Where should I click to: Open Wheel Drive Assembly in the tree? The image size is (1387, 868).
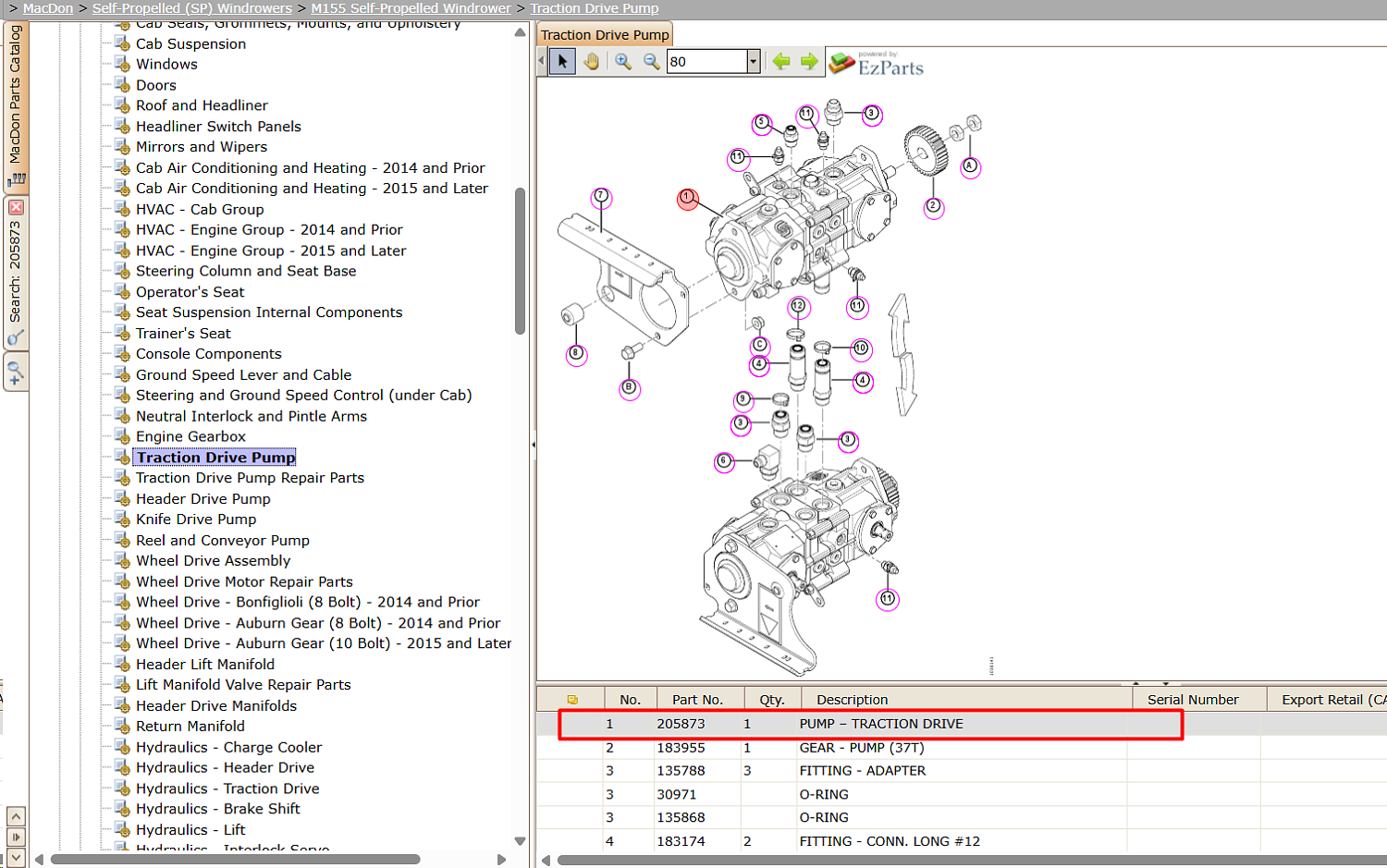[213, 561]
